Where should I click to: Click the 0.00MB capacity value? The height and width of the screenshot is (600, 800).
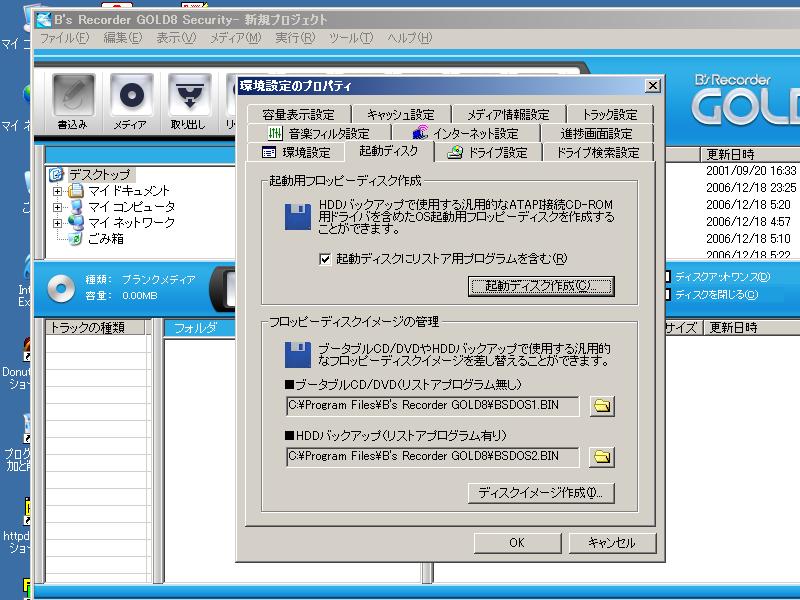[x=140, y=296]
